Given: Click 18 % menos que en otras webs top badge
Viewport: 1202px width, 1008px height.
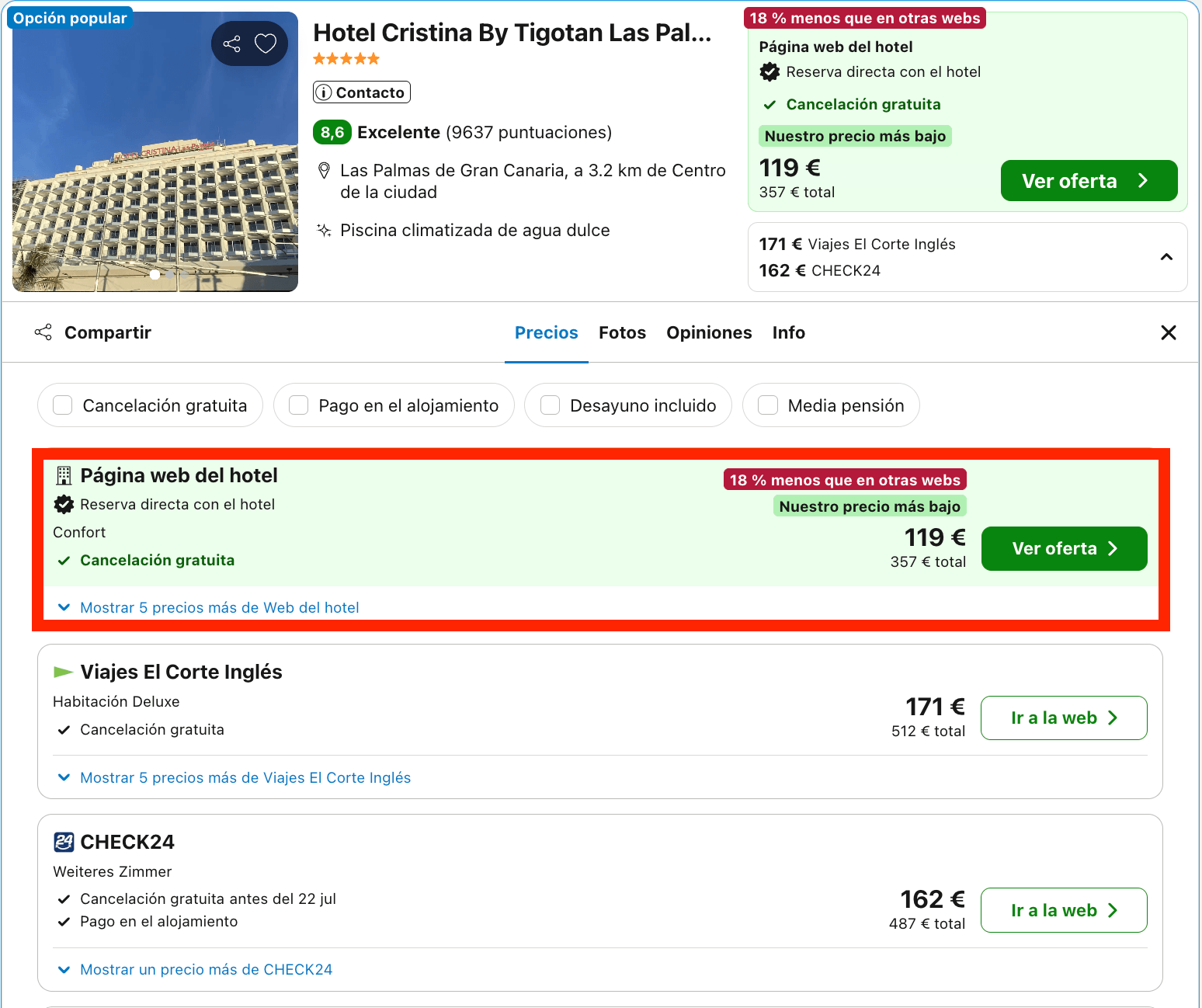Looking at the screenshot, I should [x=865, y=18].
